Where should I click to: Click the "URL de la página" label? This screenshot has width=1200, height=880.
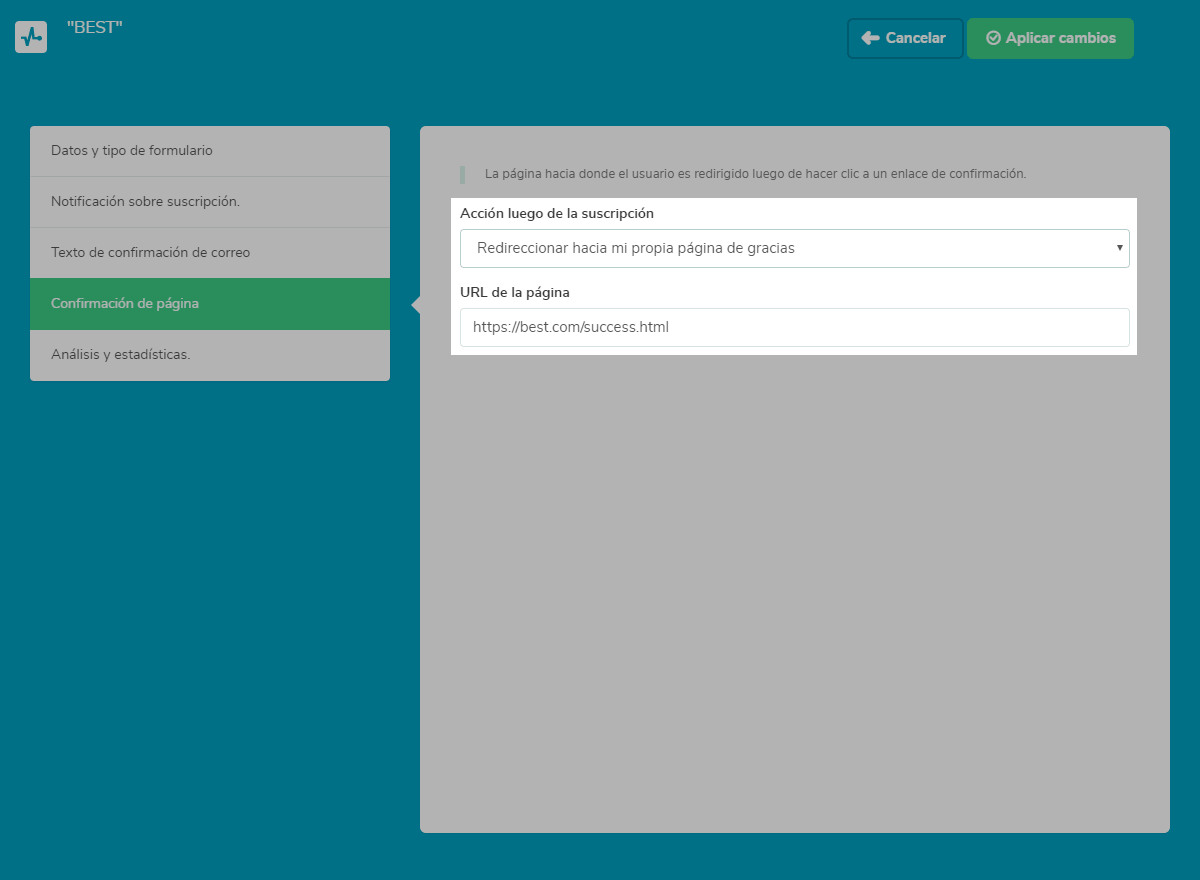tap(515, 292)
